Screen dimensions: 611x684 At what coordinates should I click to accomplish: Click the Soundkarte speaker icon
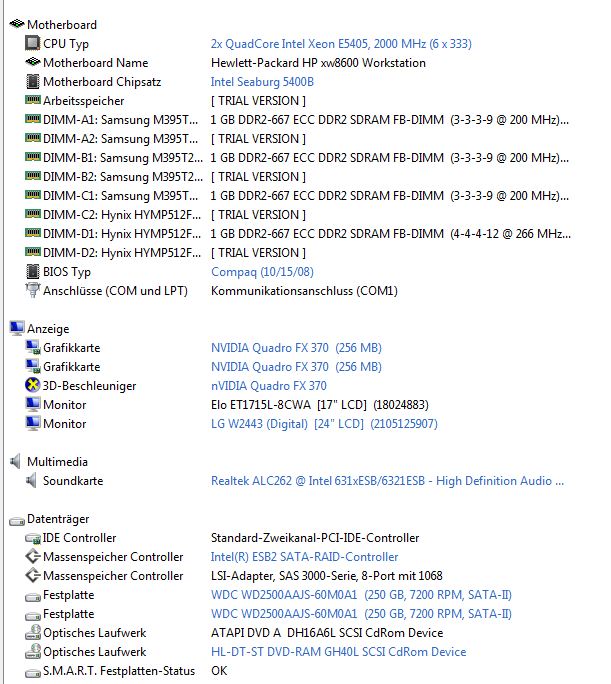(x=31, y=480)
